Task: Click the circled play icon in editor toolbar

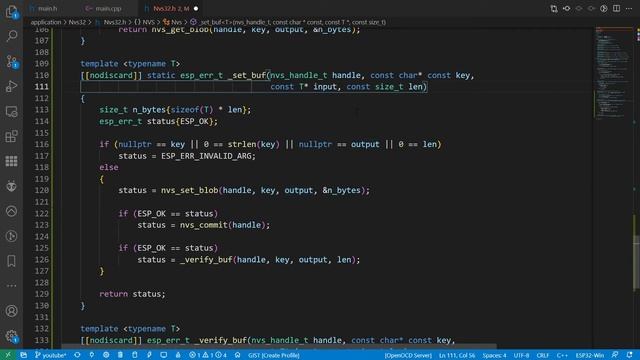Action: (x=604, y=9)
